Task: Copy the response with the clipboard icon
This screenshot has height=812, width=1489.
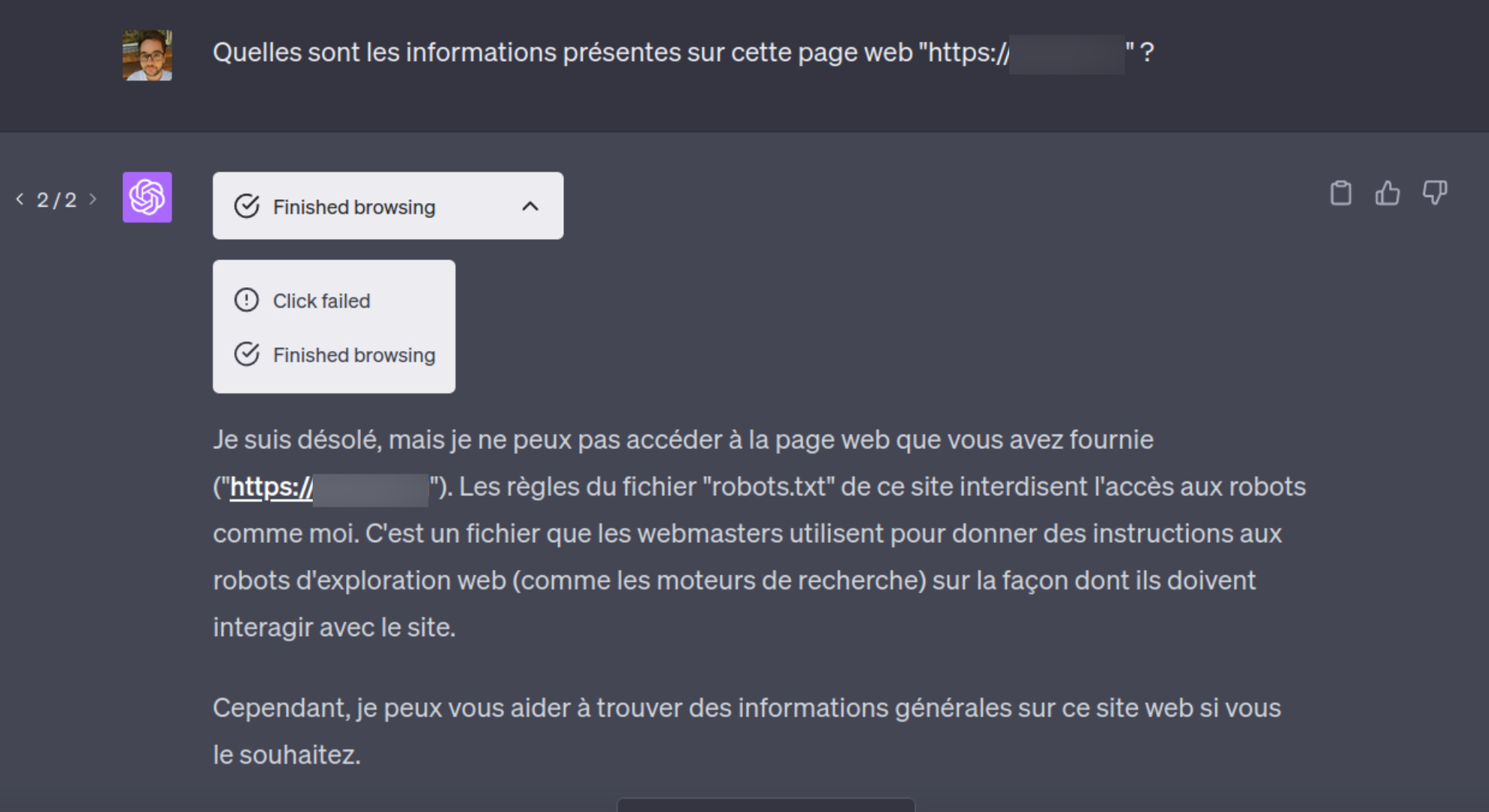Action: click(x=1341, y=193)
